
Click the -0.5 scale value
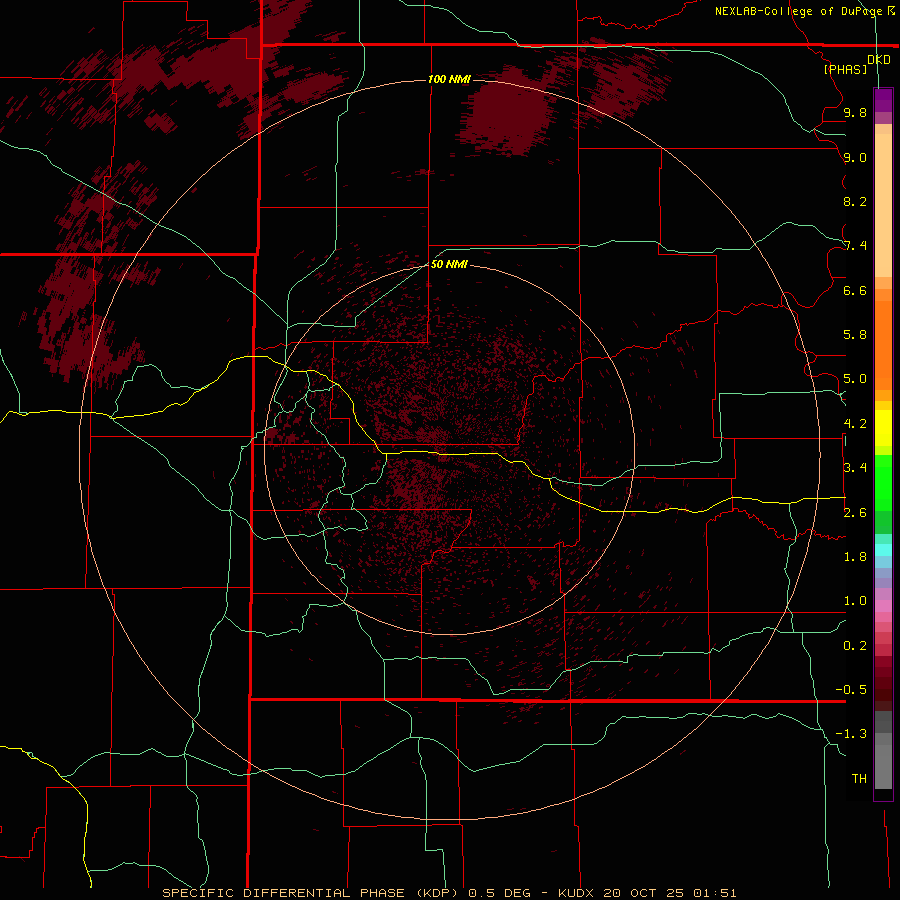click(x=851, y=689)
